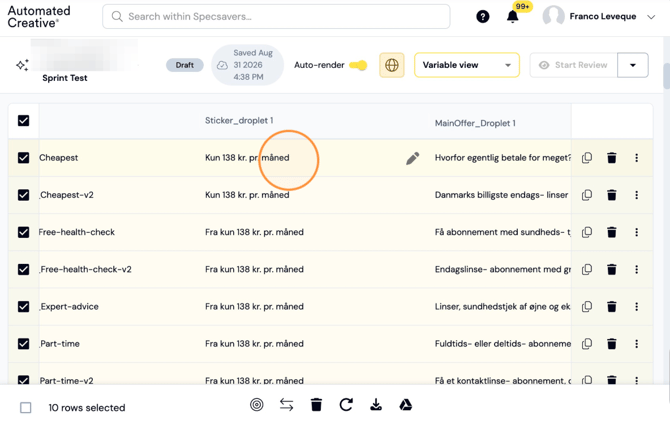670x425 pixels.
Task: Open more options for Free-health-check row
Action: click(x=636, y=232)
